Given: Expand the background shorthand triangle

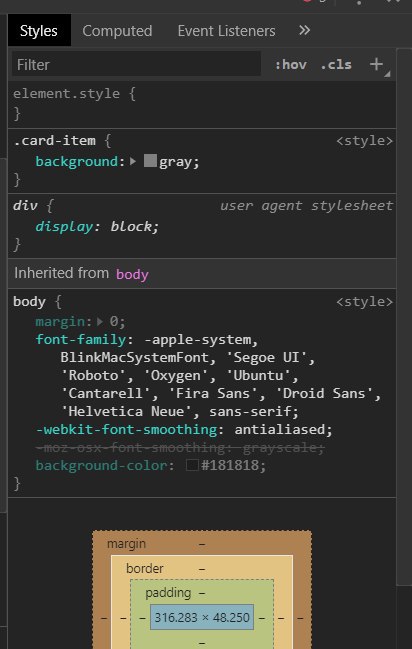Looking at the screenshot, I should coord(133,161).
